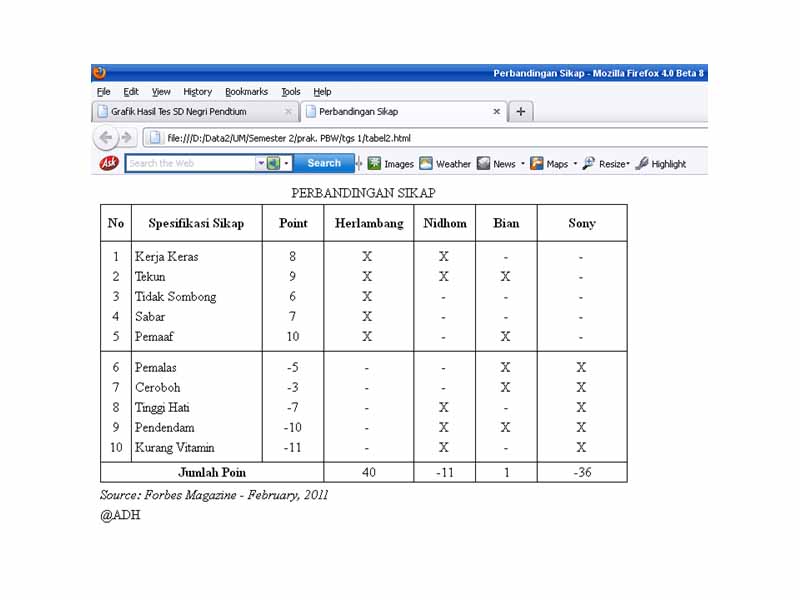
Task: Select the Perbandingan Sikap tab
Action: pos(404,111)
